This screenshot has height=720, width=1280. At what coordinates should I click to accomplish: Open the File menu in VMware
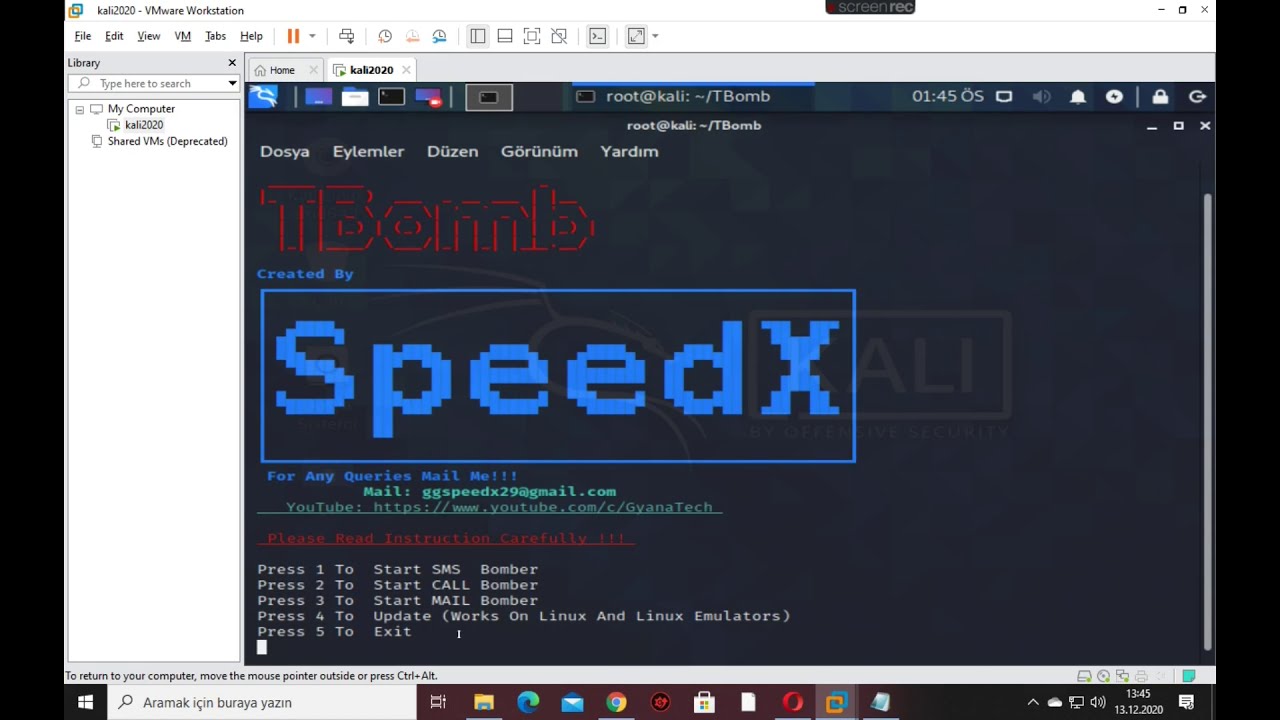coord(83,36)
